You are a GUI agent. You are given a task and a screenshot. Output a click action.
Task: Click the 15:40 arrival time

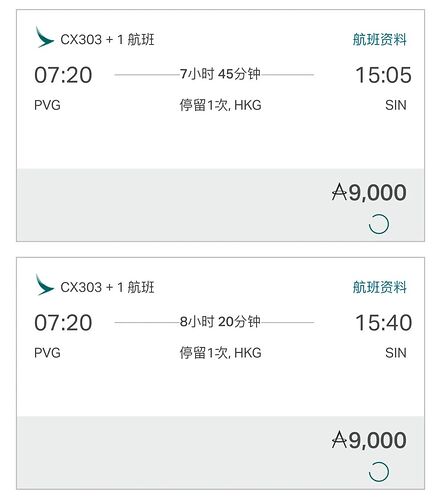pyautogui.click(x=383, y=323)
